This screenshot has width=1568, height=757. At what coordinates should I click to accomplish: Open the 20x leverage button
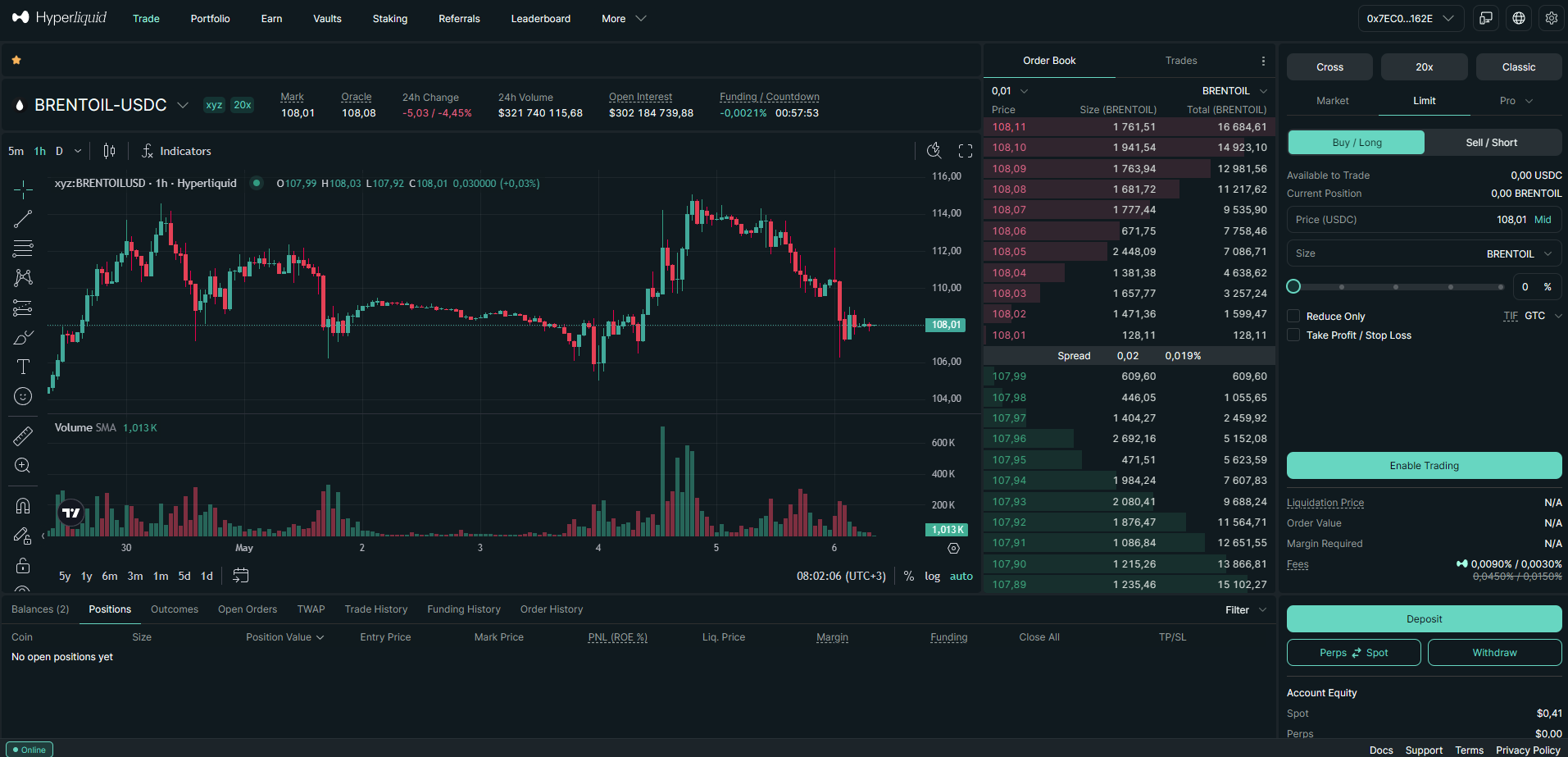click(1424, 67)
